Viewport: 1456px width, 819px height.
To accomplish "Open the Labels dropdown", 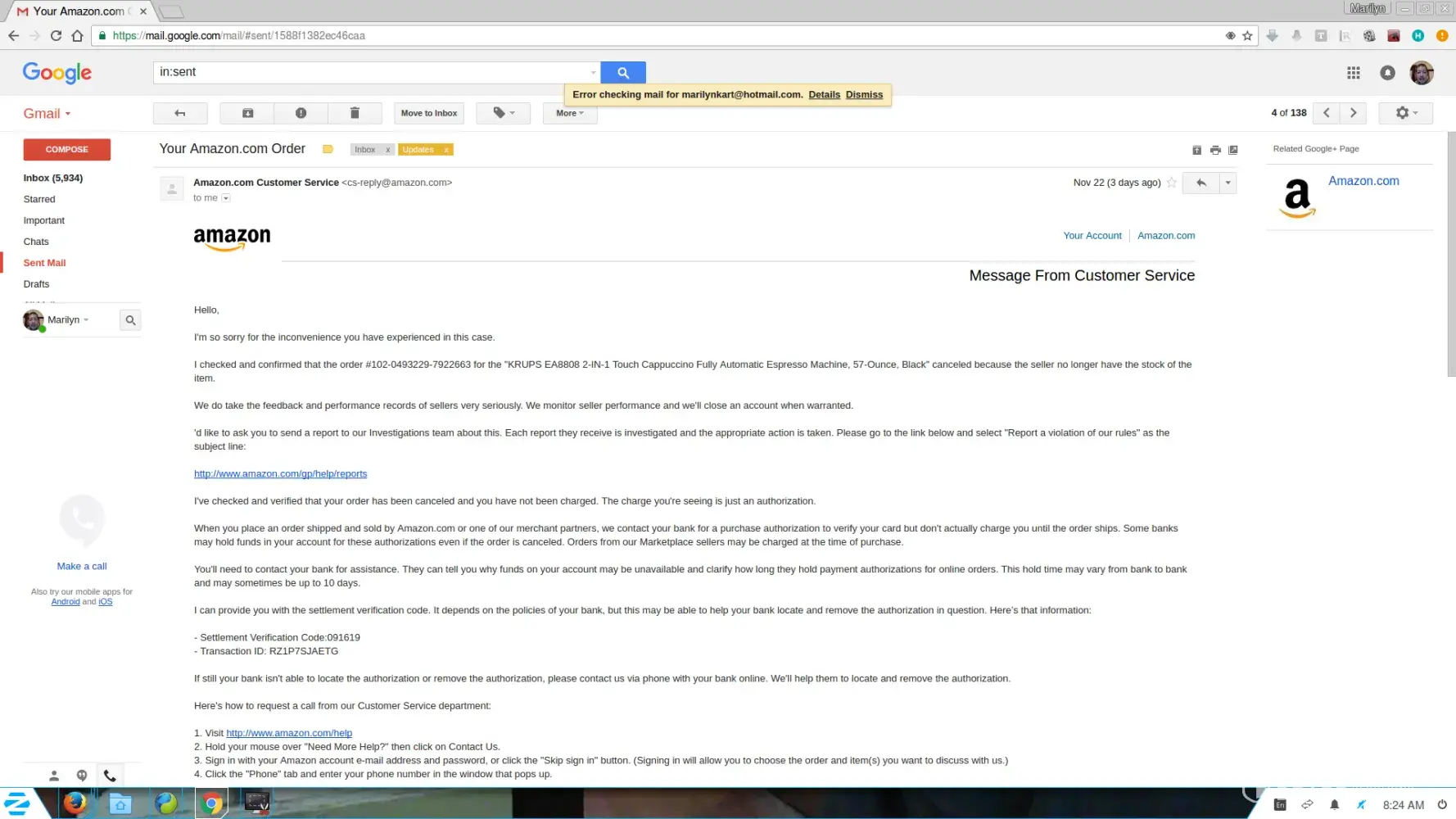I will click(503, 113).
